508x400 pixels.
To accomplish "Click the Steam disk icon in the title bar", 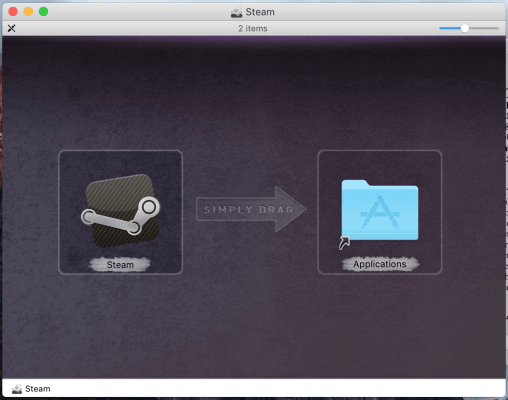I will click(236, 12).
